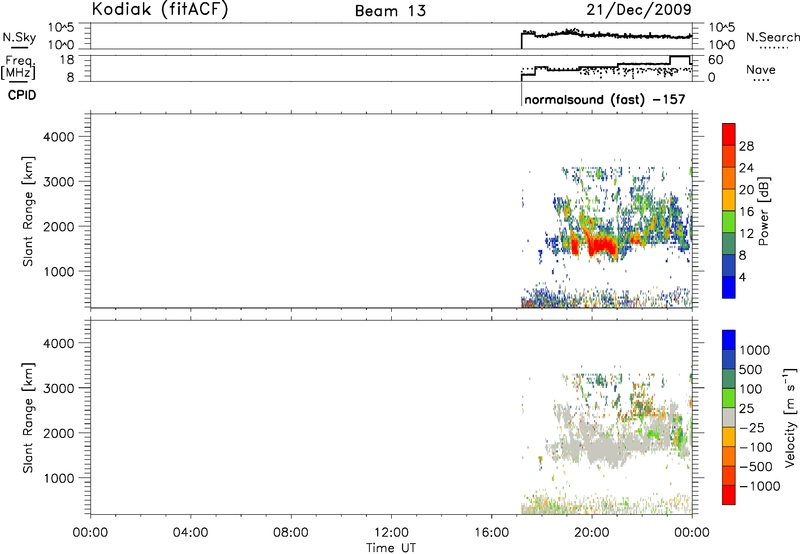The height and width of the screenshot is (554, 800).
Task: Click the 'Velocity [m s-1]' color bar label
Action: pyautogui.click(x=789, y=417)
